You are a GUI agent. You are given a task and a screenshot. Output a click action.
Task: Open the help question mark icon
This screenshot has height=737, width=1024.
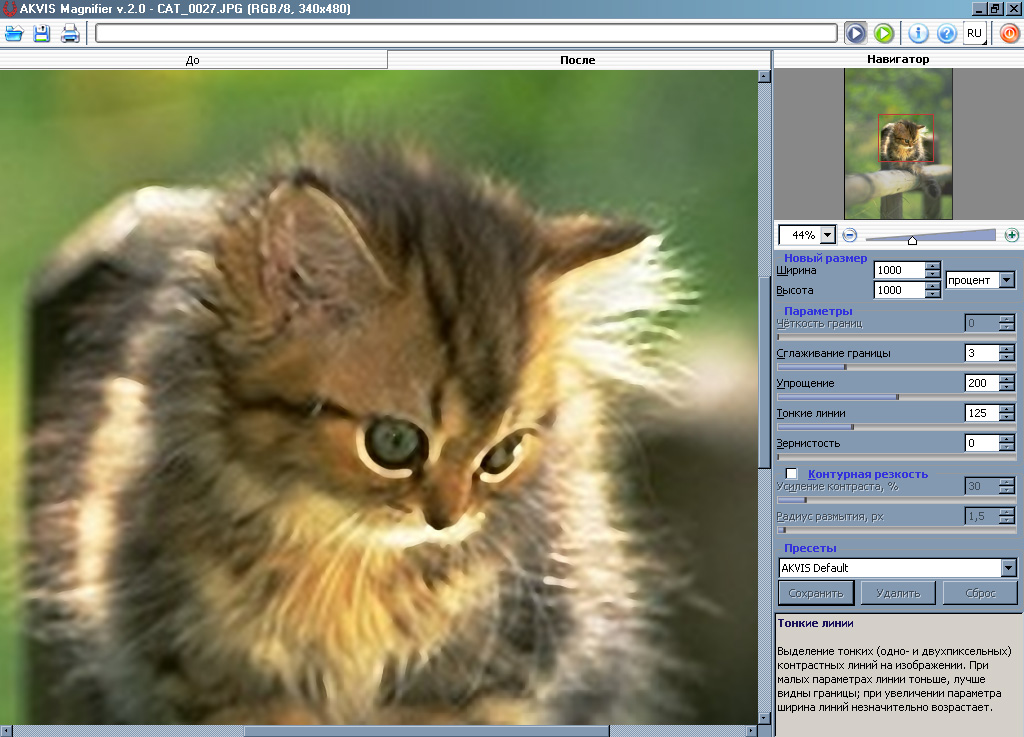click(946, 33)
